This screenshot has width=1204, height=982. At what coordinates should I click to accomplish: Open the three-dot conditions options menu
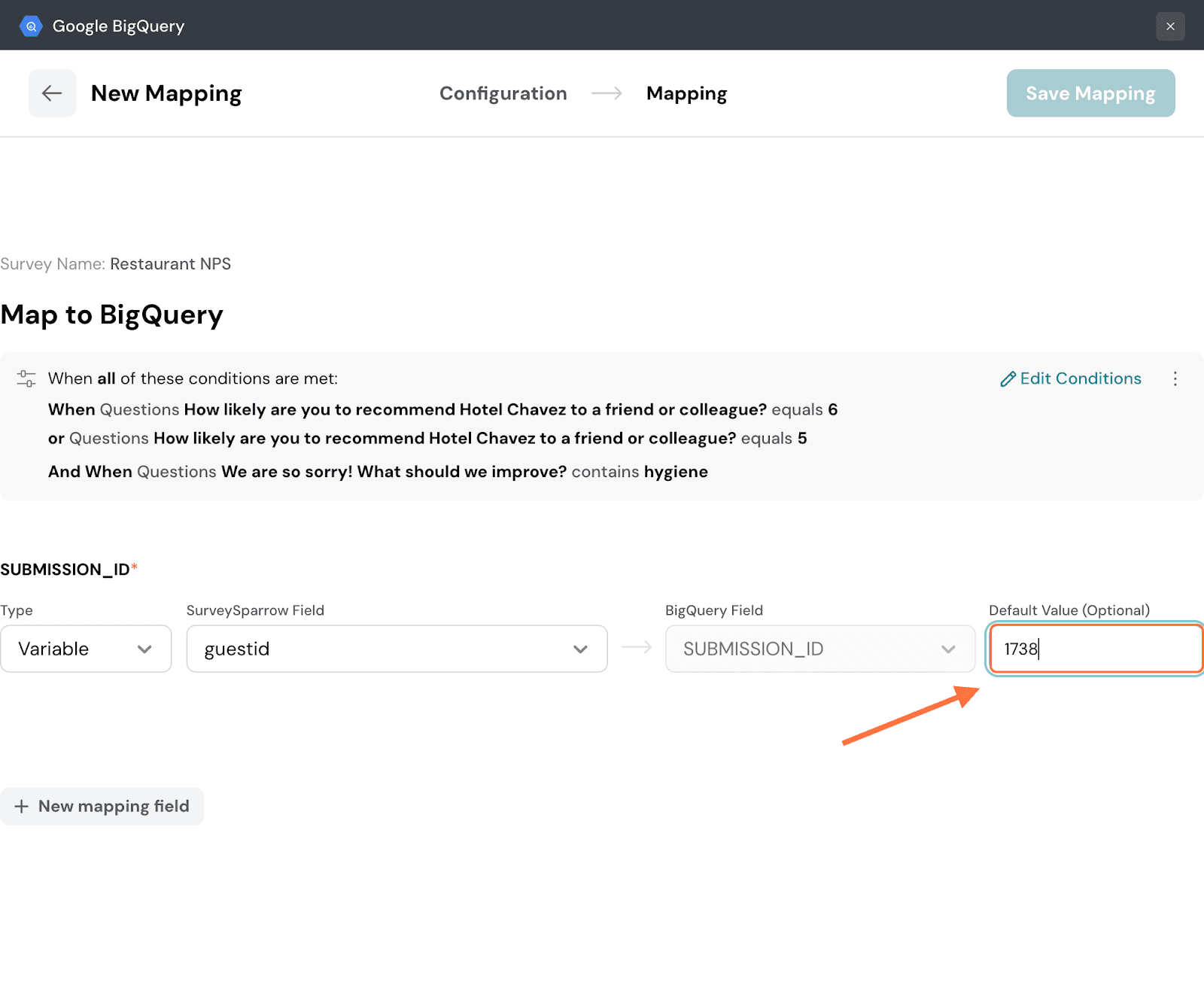pyautogui.click(x=1175, y=379)
